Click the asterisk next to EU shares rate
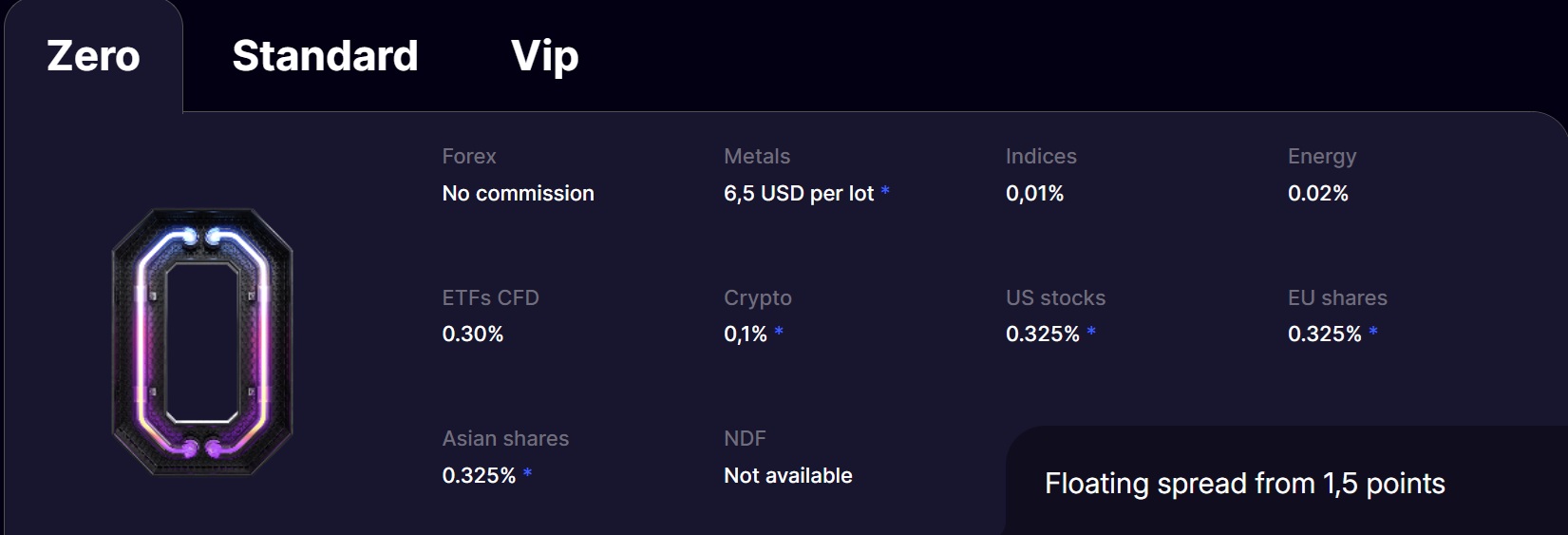Screen dimensions: 1568x535 pos(1373,333)
